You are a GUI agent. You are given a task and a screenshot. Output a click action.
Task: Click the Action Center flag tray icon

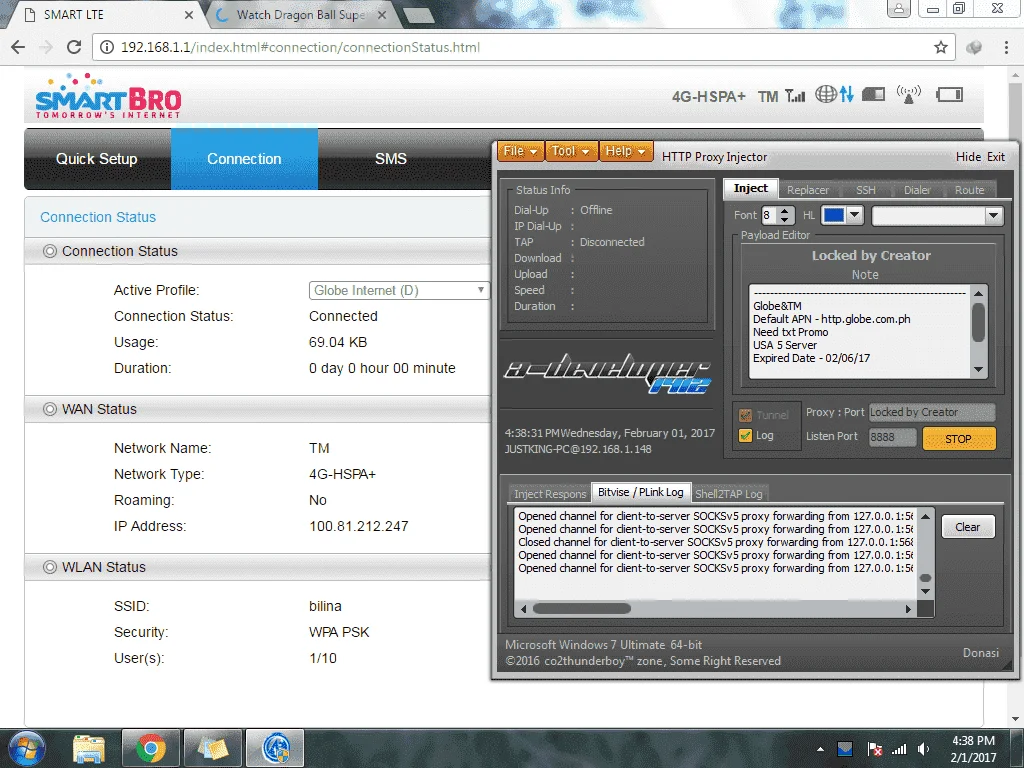point(874,749)
